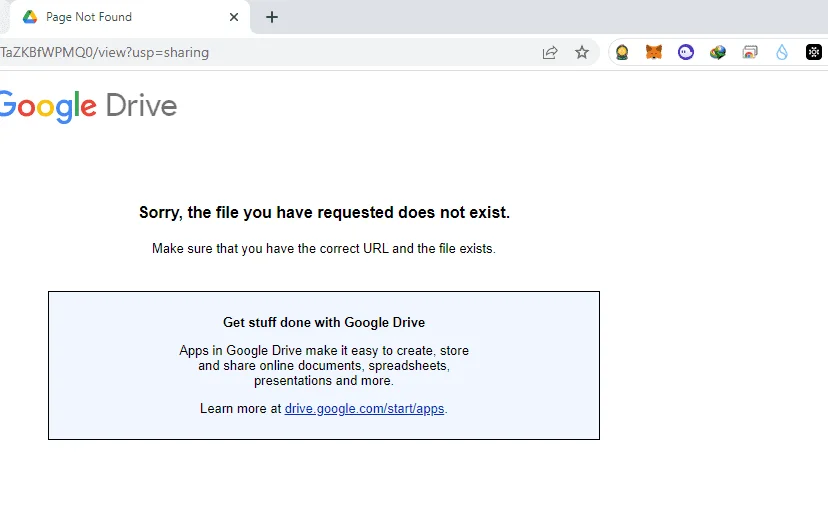
Task: Click the blue water droplet extension
Action: (782, 52)
